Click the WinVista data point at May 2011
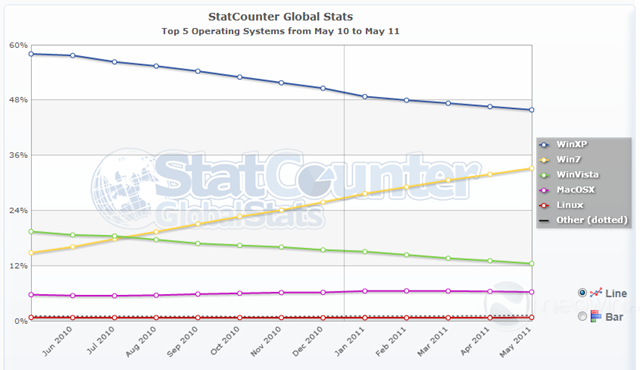This screenshot has width=640, height=370. tap(531, 264)
